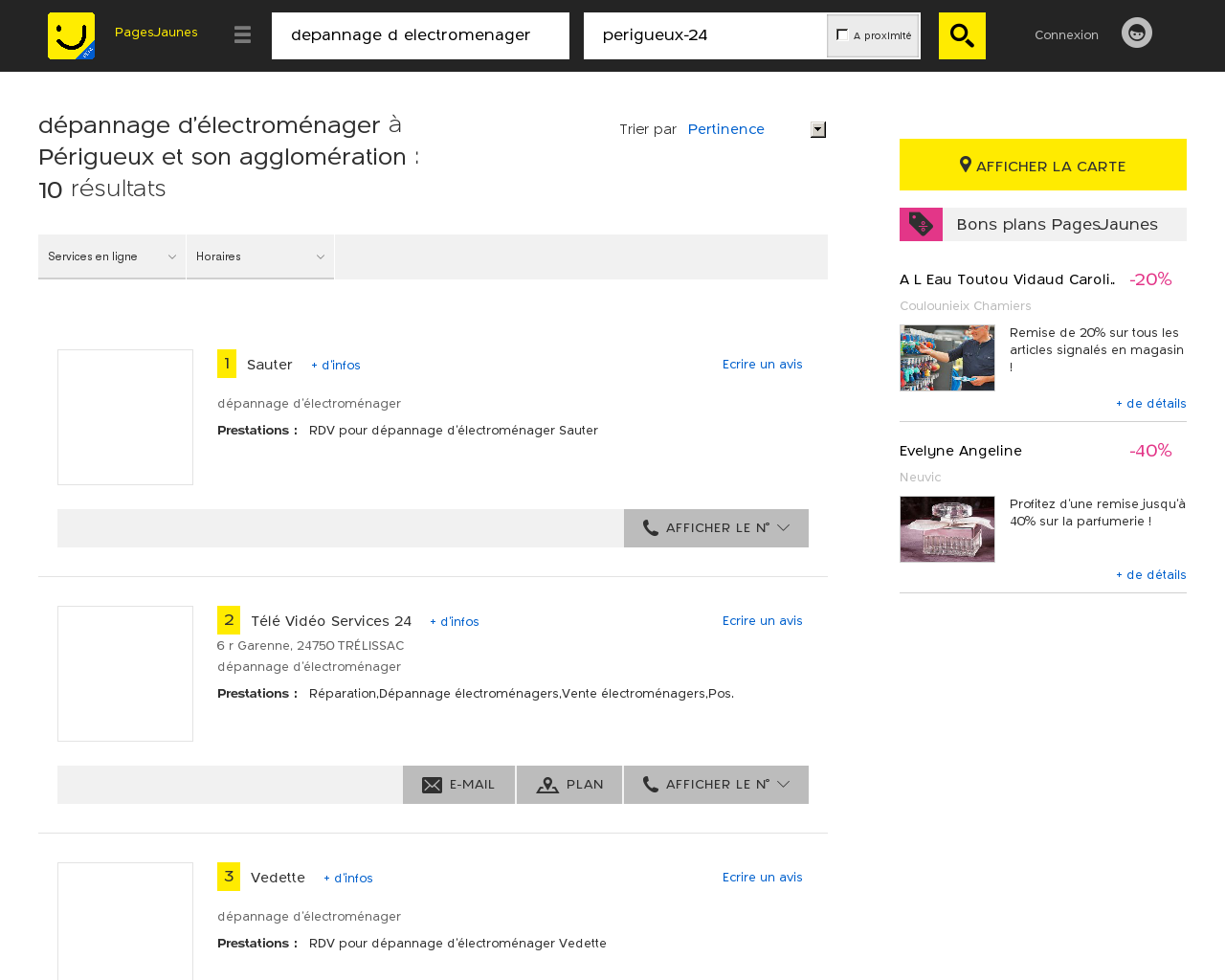
Task: Click 'Ecrire un avis' for Télé Vidéo Services 24
Action: [x=763, y=621]
